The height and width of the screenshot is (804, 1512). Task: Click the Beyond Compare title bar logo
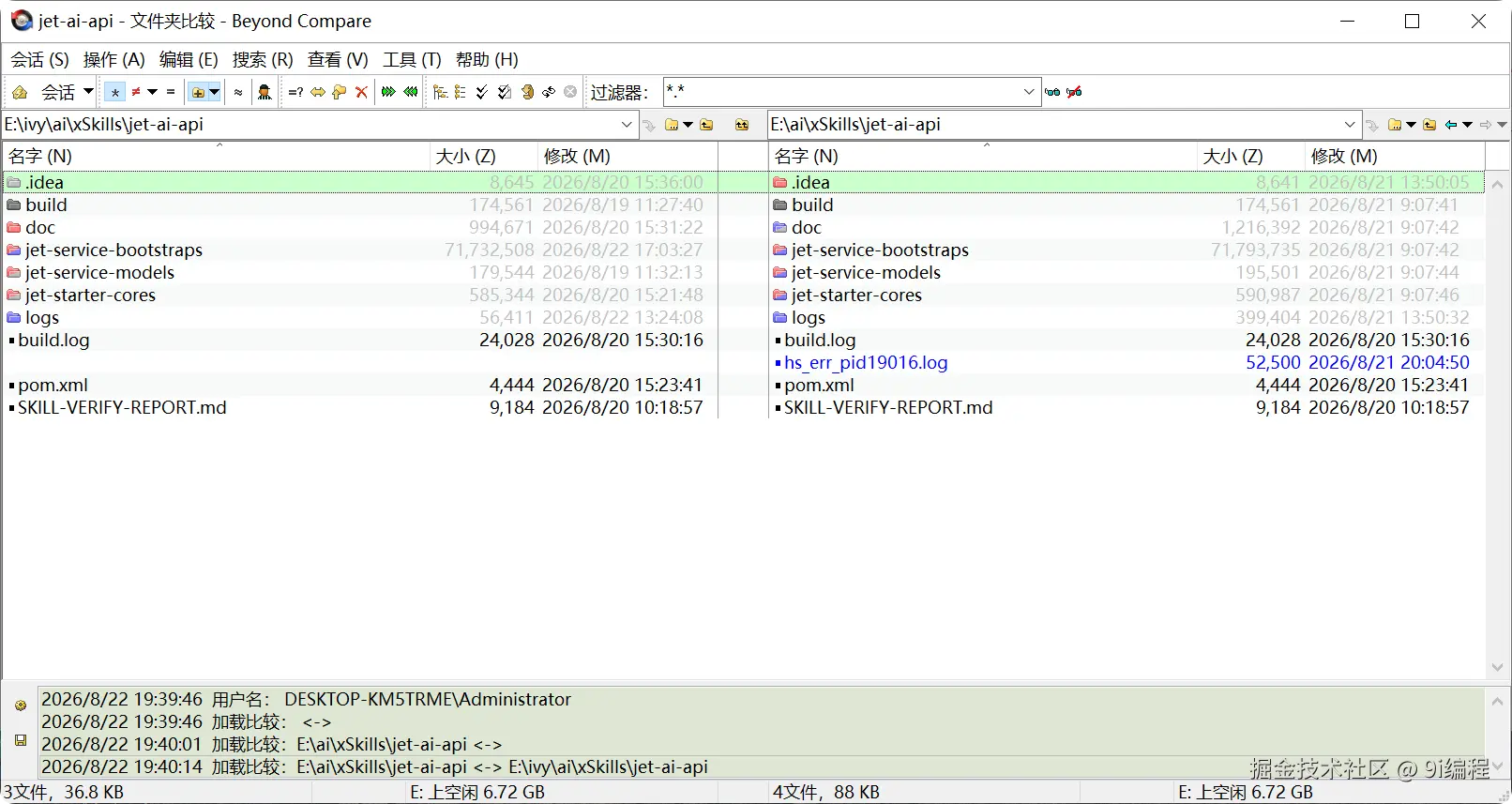point(21,21)
